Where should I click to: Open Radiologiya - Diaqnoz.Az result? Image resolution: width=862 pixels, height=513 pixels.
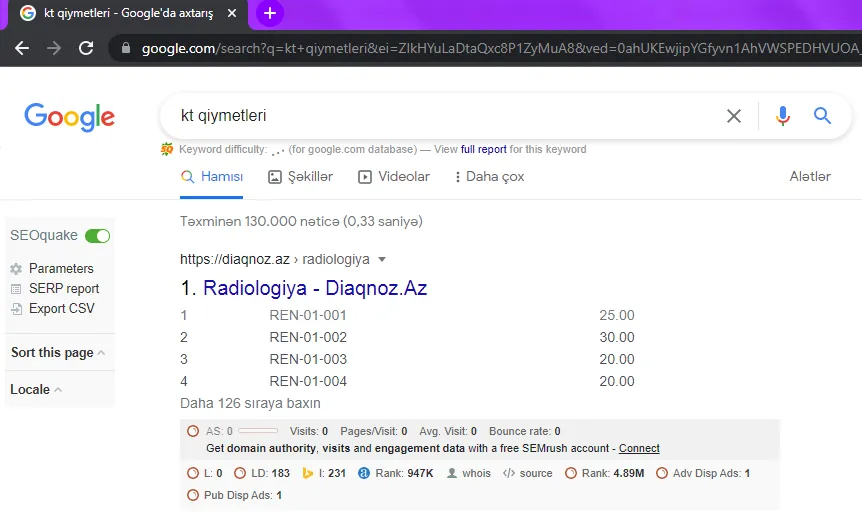pyautogui.click(x=315, y=288)
